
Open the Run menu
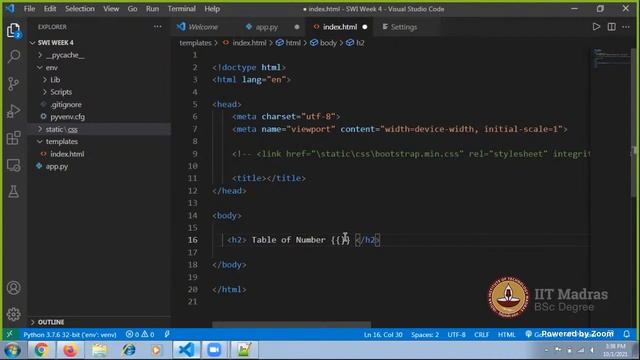pos(152,9)
